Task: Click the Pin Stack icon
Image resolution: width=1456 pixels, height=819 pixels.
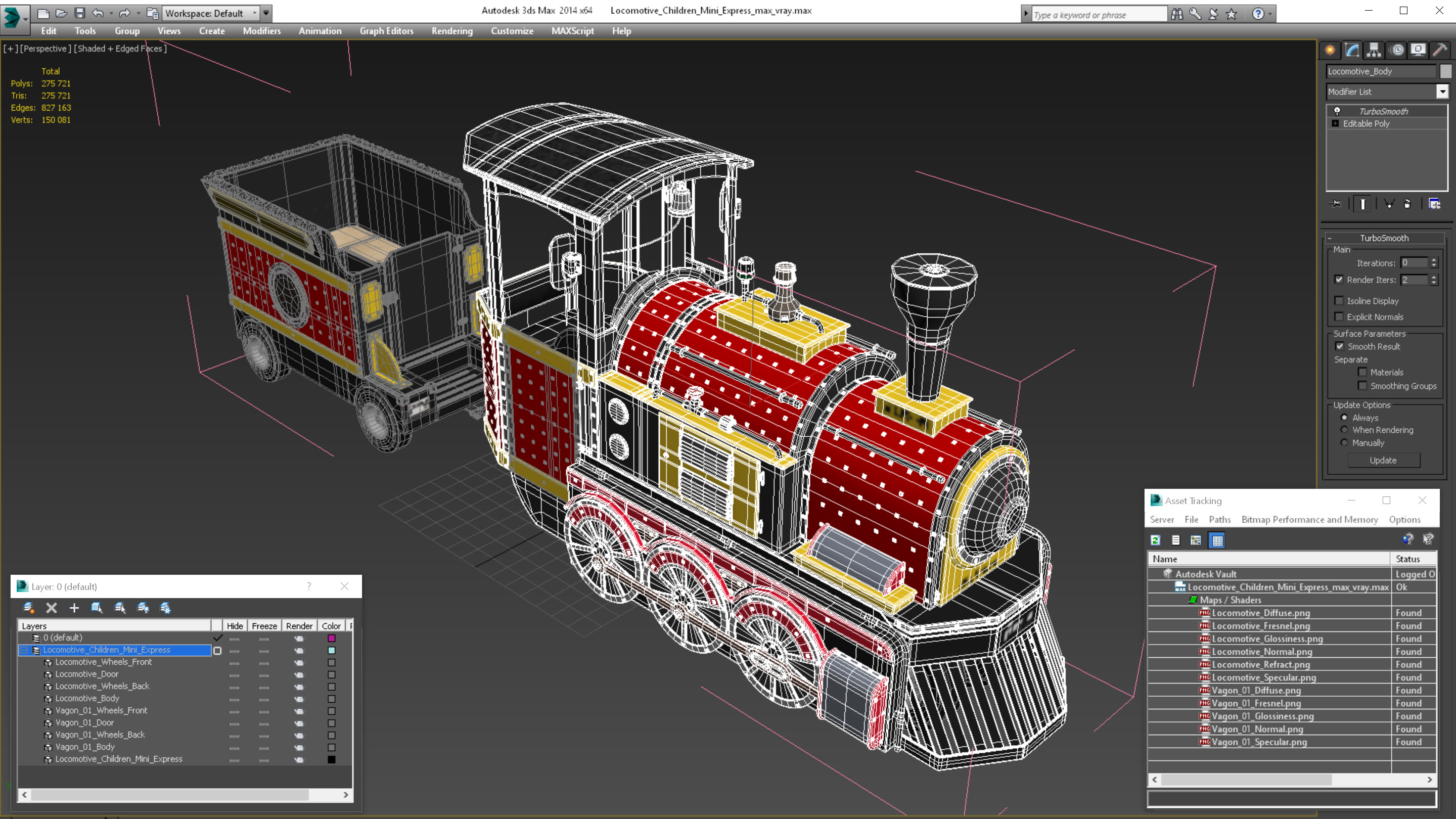Action: (1336, 204)
